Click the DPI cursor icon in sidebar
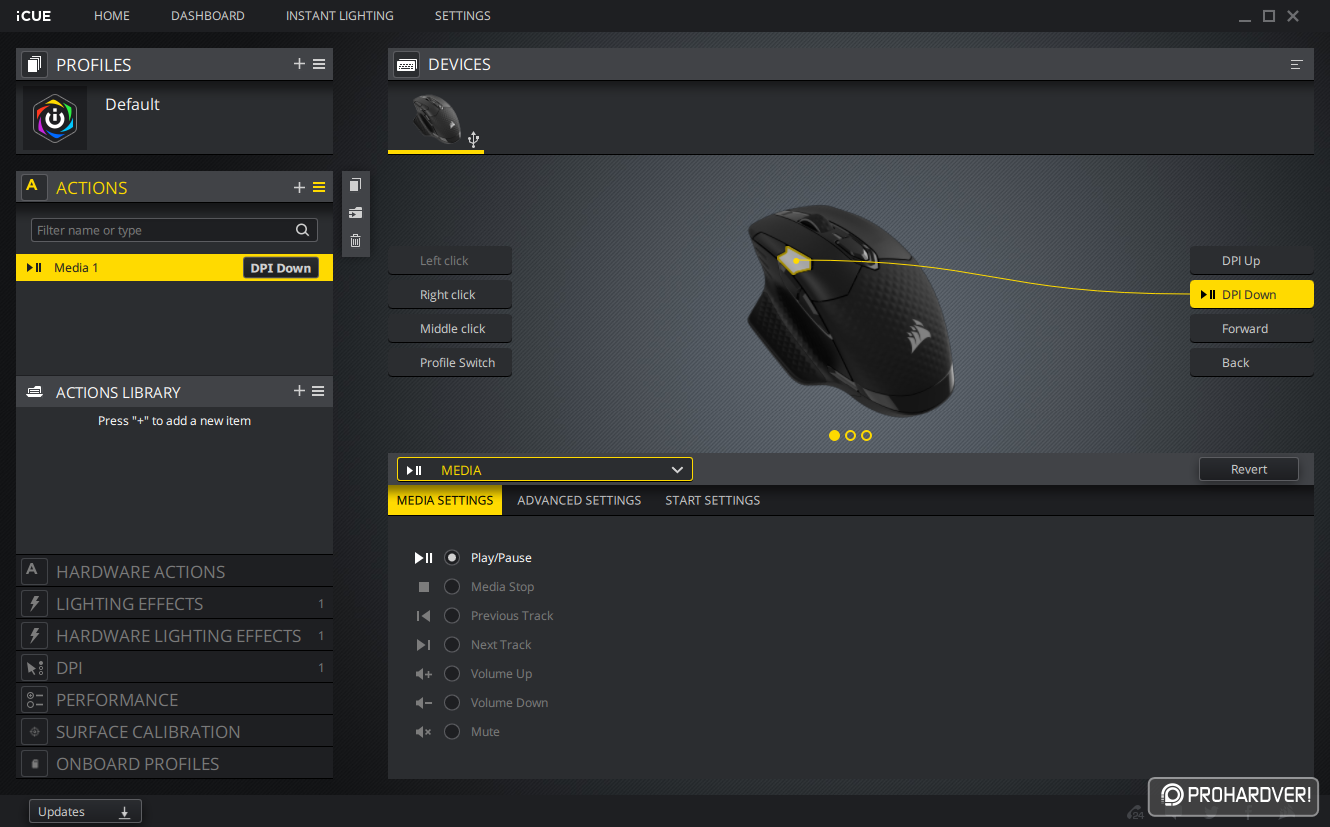 (x=34, y=667)
